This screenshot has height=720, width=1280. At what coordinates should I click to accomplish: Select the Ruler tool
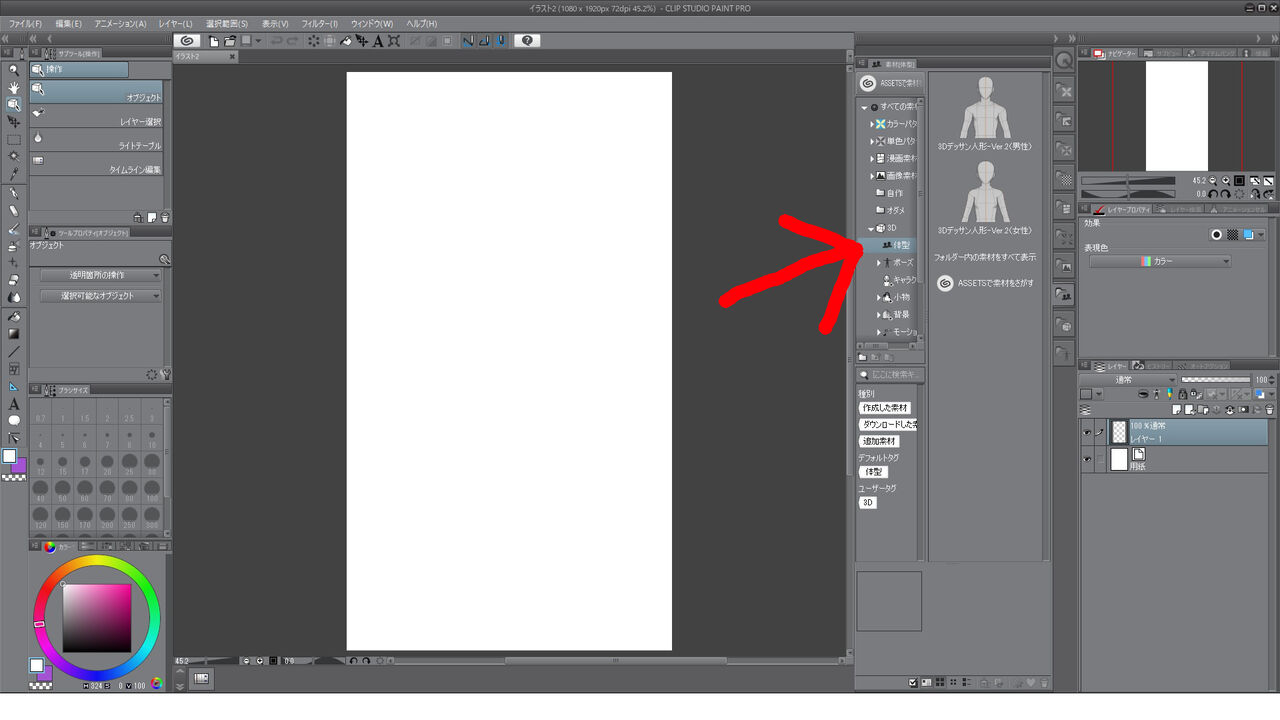(14, 386)
